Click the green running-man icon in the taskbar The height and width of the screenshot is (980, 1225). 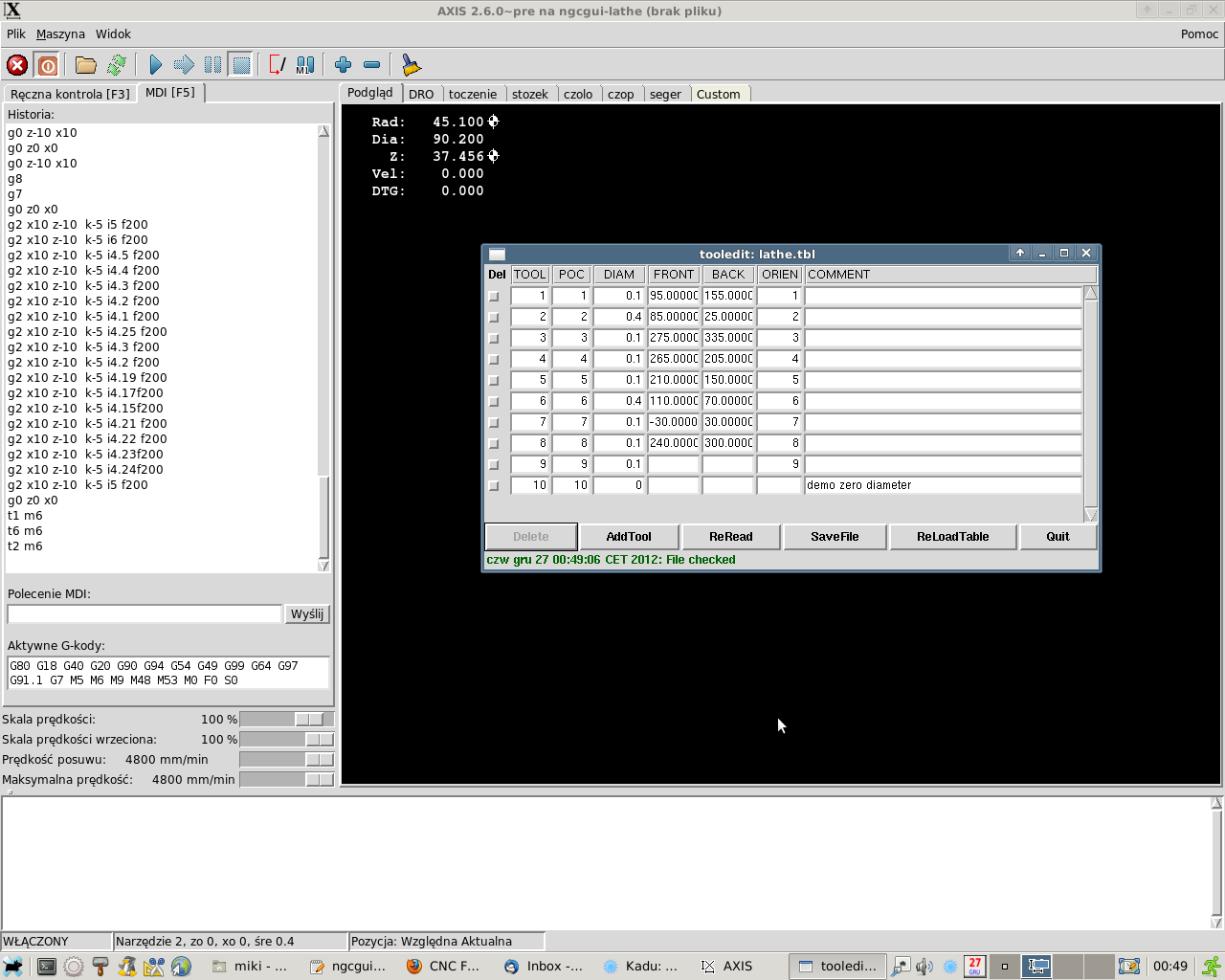tap(1212, 967)
